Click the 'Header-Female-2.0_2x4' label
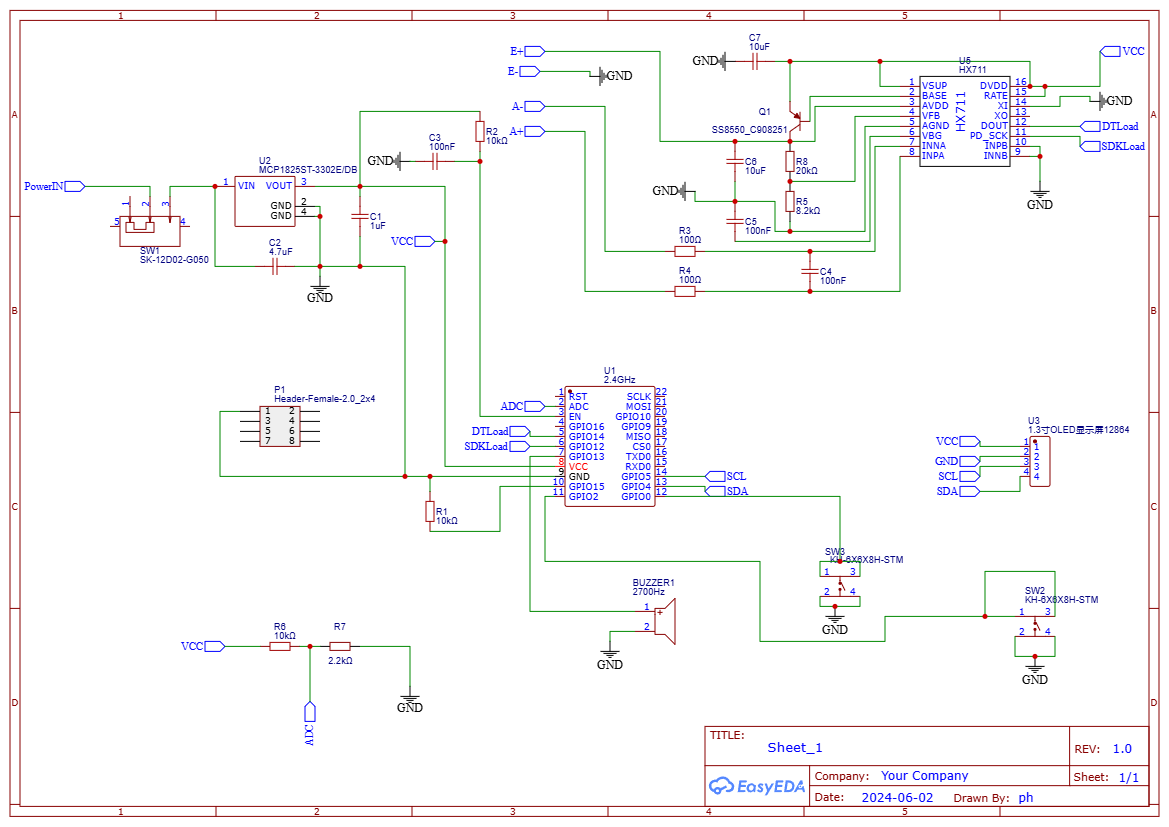This screenshot has height=827, width=1169. tap(324, 399)
